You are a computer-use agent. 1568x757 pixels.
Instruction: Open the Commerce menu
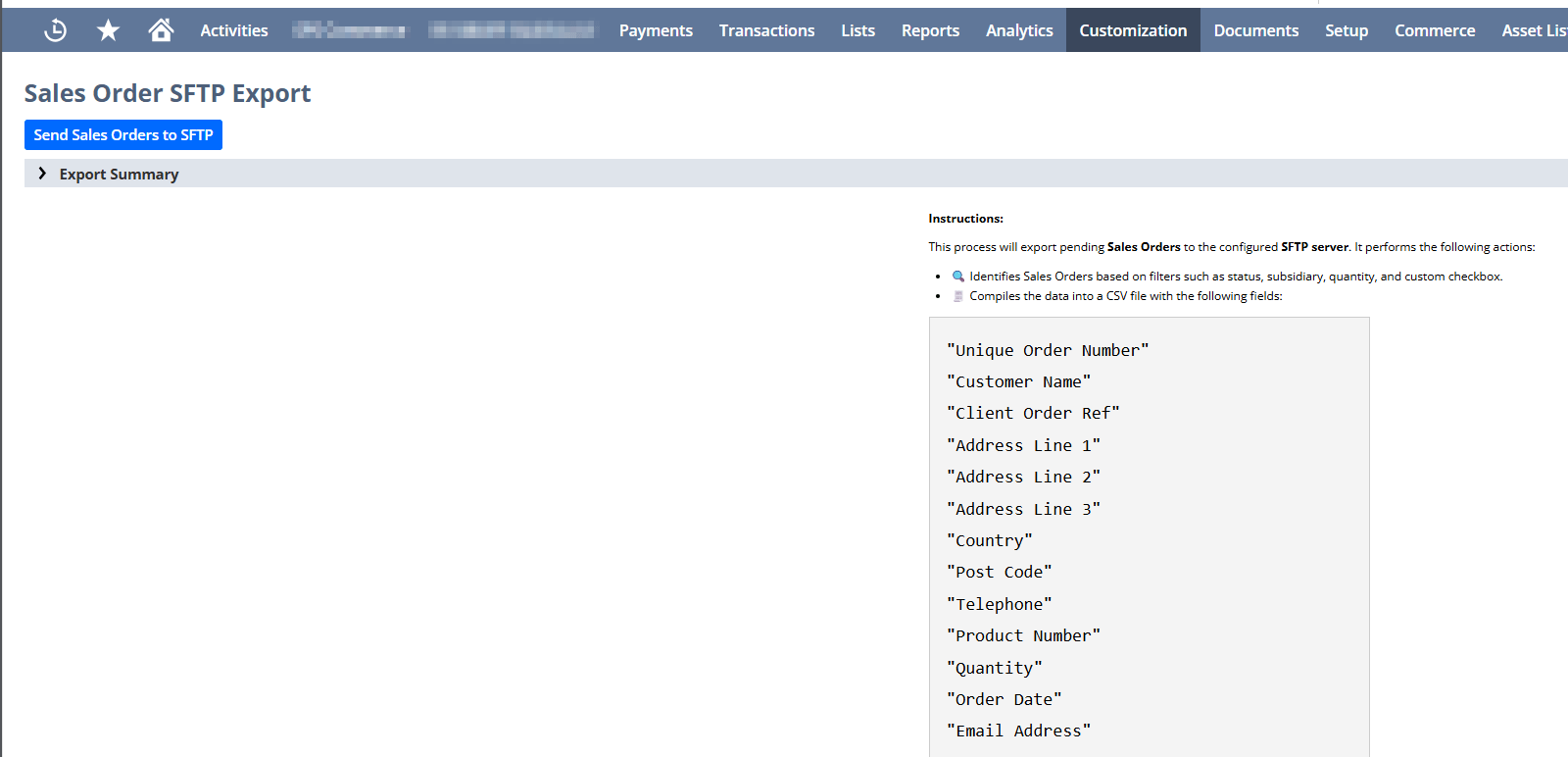(x=1435, y=30)
